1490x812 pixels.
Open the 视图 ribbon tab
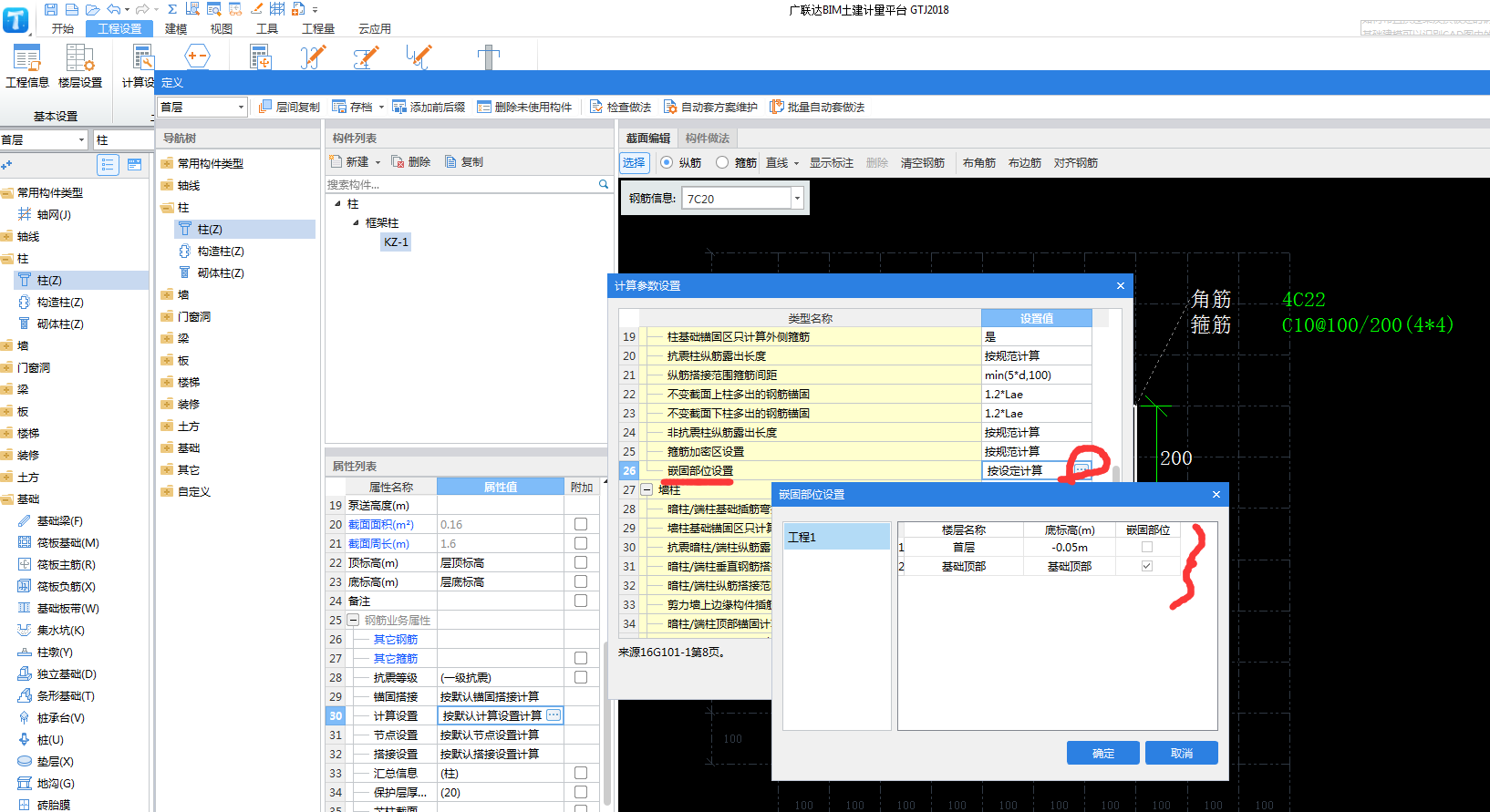222,28
